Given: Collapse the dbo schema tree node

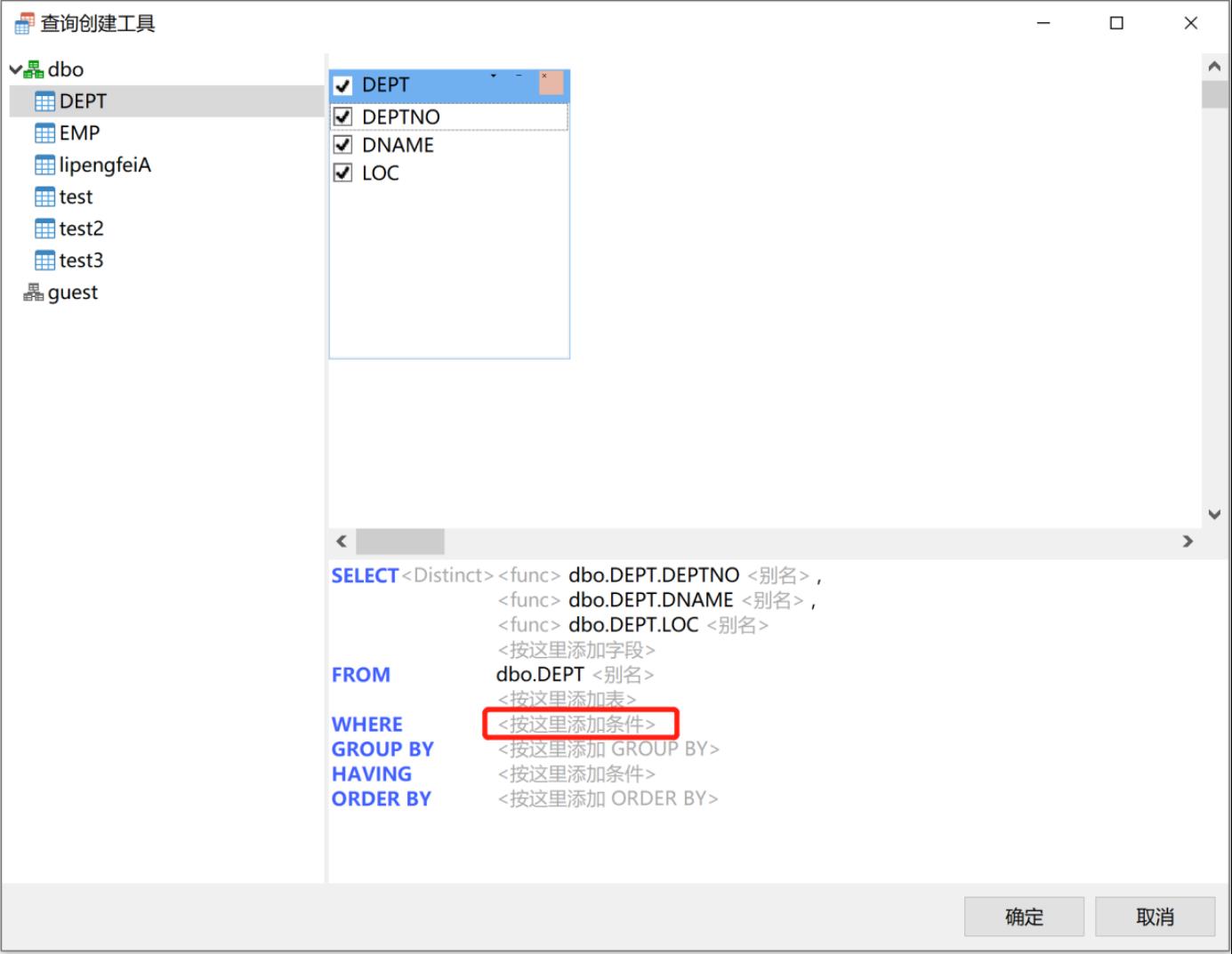Looking at the screenshot, I should (x=15, y=69).
